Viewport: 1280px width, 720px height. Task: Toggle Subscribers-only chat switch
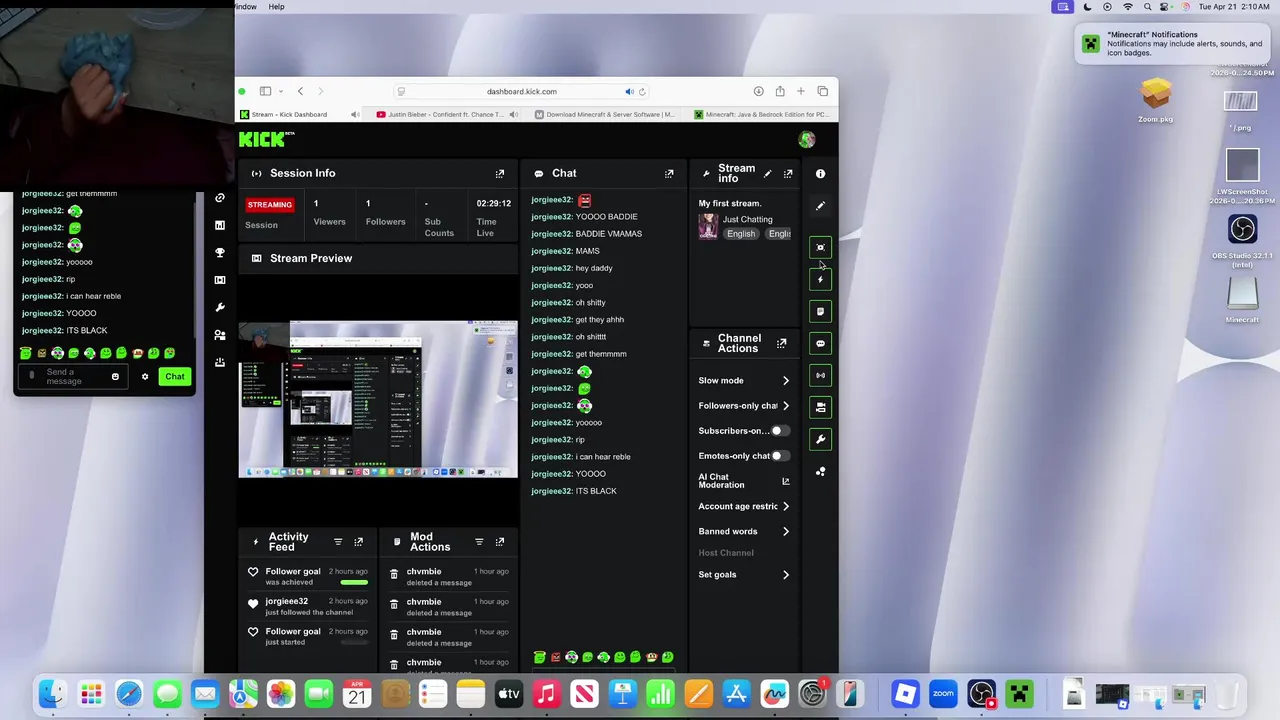click(x=780, y=431)
